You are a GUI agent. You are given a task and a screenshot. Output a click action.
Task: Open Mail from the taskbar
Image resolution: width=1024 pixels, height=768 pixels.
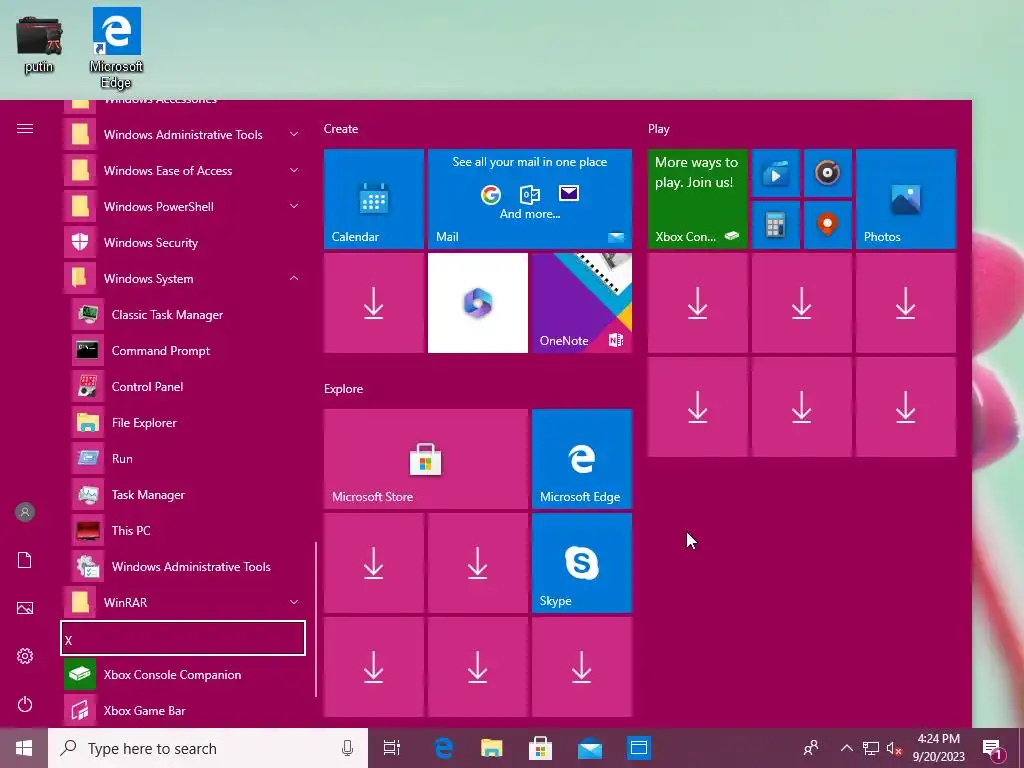(x=590, y=748)
